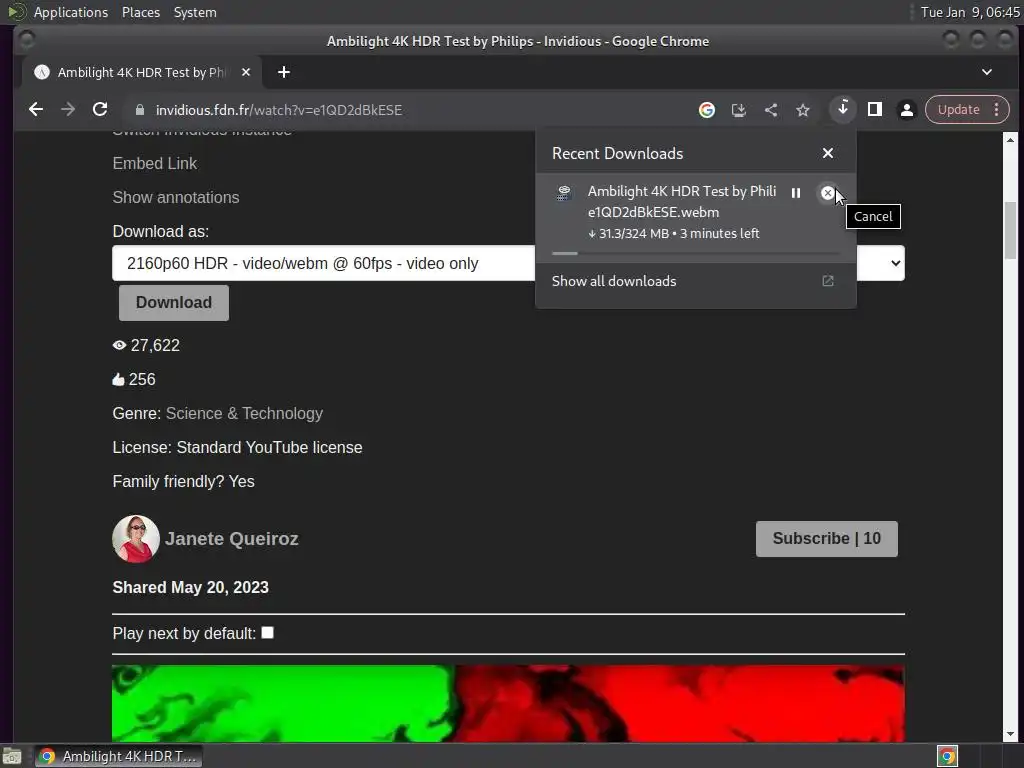Open the window menu button in title bar
Screen dimensions: 1024x768
click(x=27, y=40)
